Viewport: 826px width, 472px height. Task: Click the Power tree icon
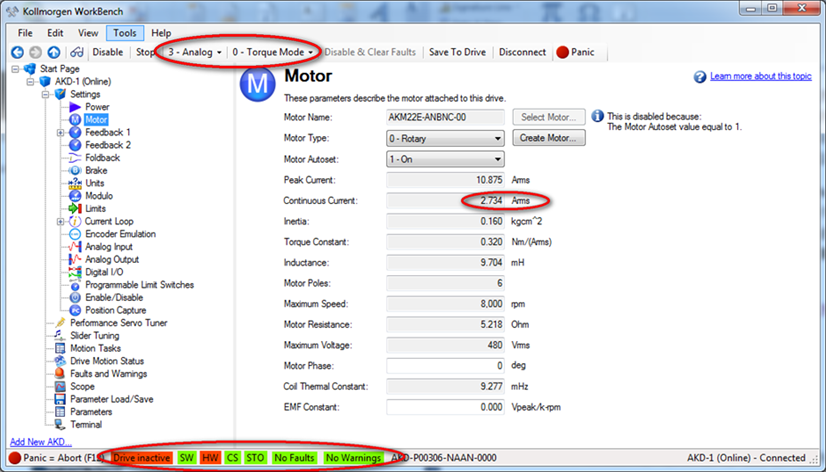pyautogui.click(x=75, y=107)
